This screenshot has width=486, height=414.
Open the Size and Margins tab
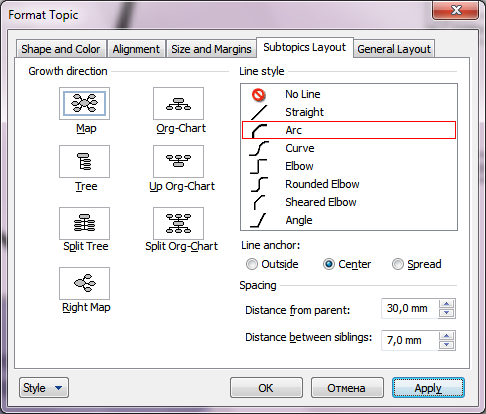pyautogui.click(x=211, y=49)
